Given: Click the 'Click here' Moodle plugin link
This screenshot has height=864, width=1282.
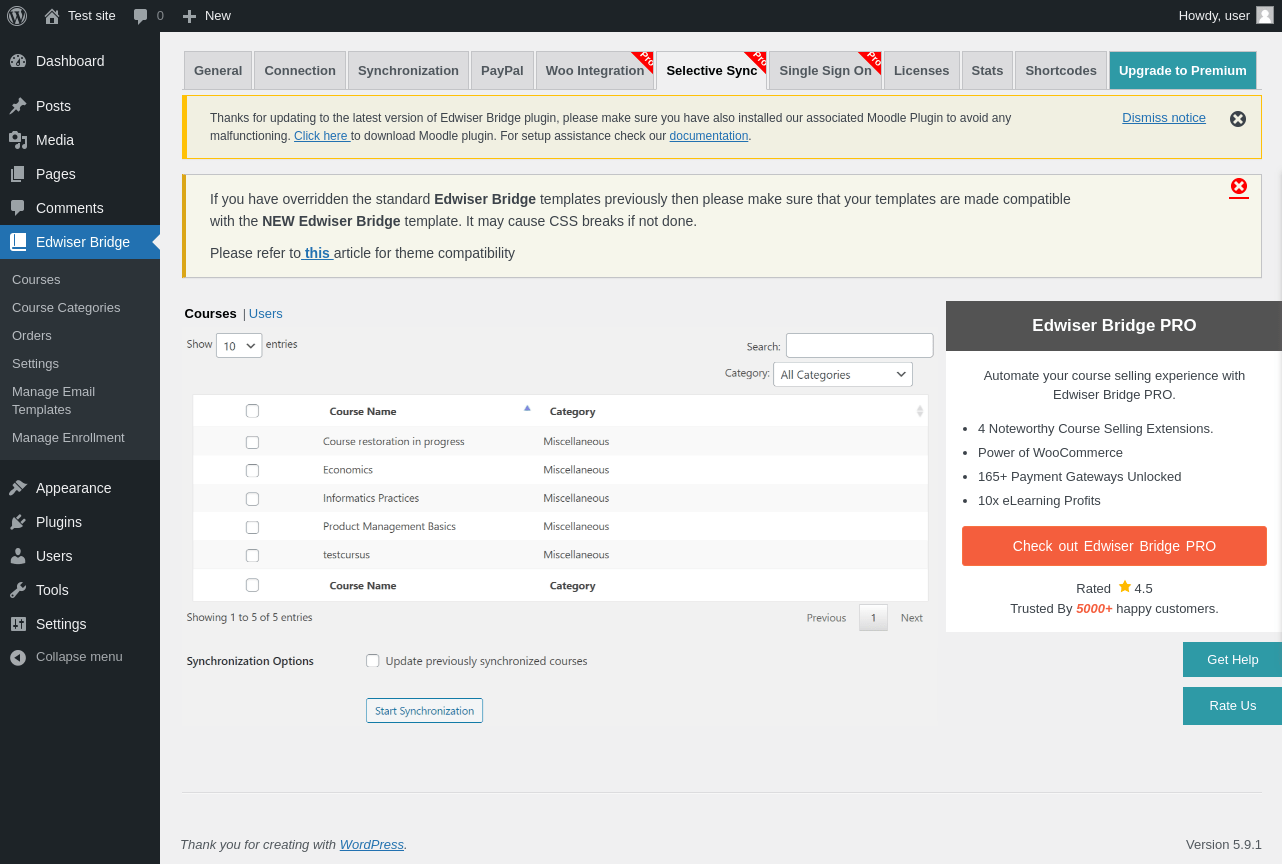Looking at the screenshot, I should pyautogui.click(x=322, y=136).
